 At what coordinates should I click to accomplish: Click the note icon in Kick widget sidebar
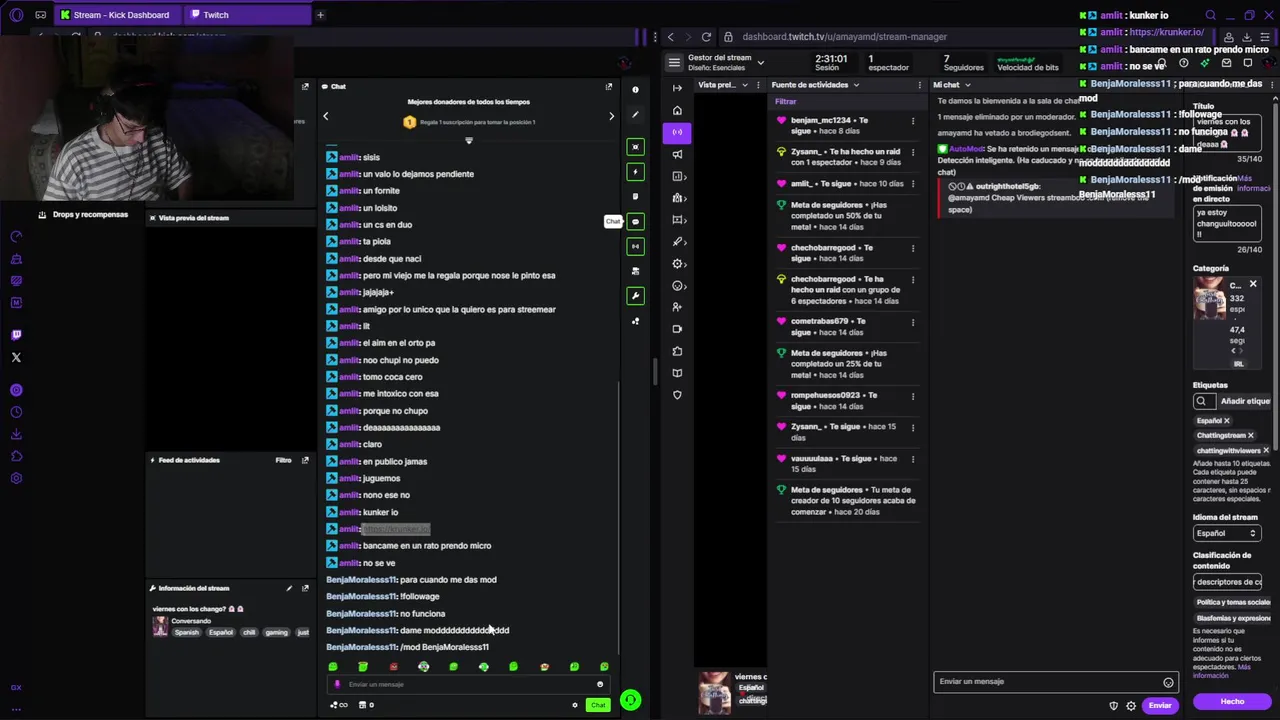pos(635,197)
